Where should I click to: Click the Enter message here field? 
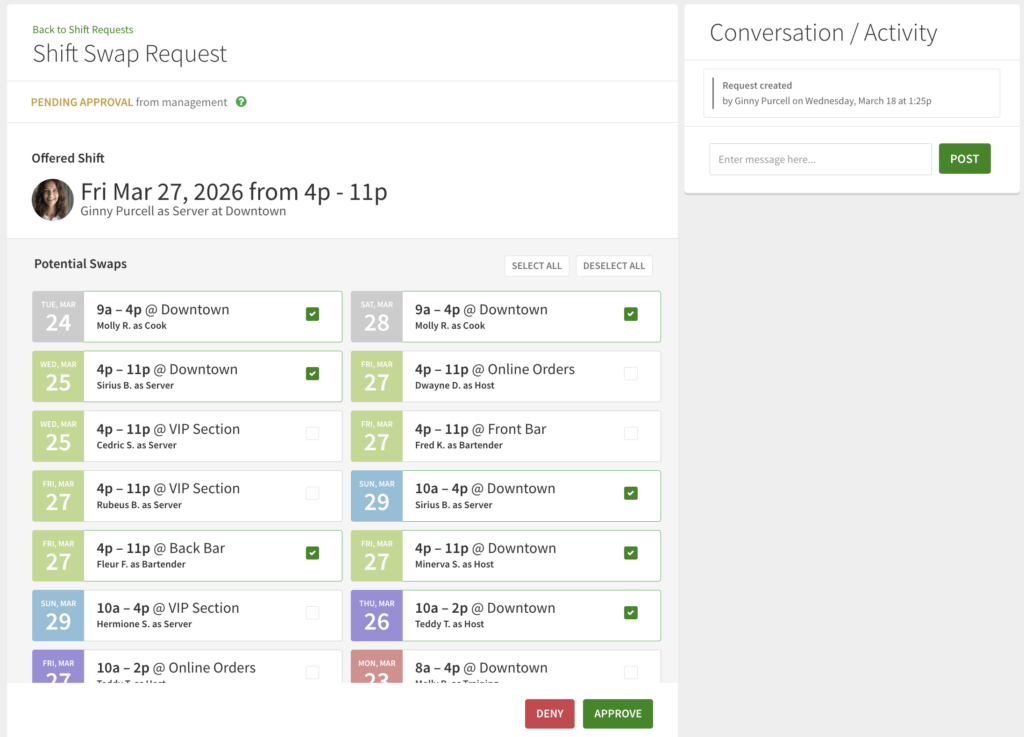point(820,159)
